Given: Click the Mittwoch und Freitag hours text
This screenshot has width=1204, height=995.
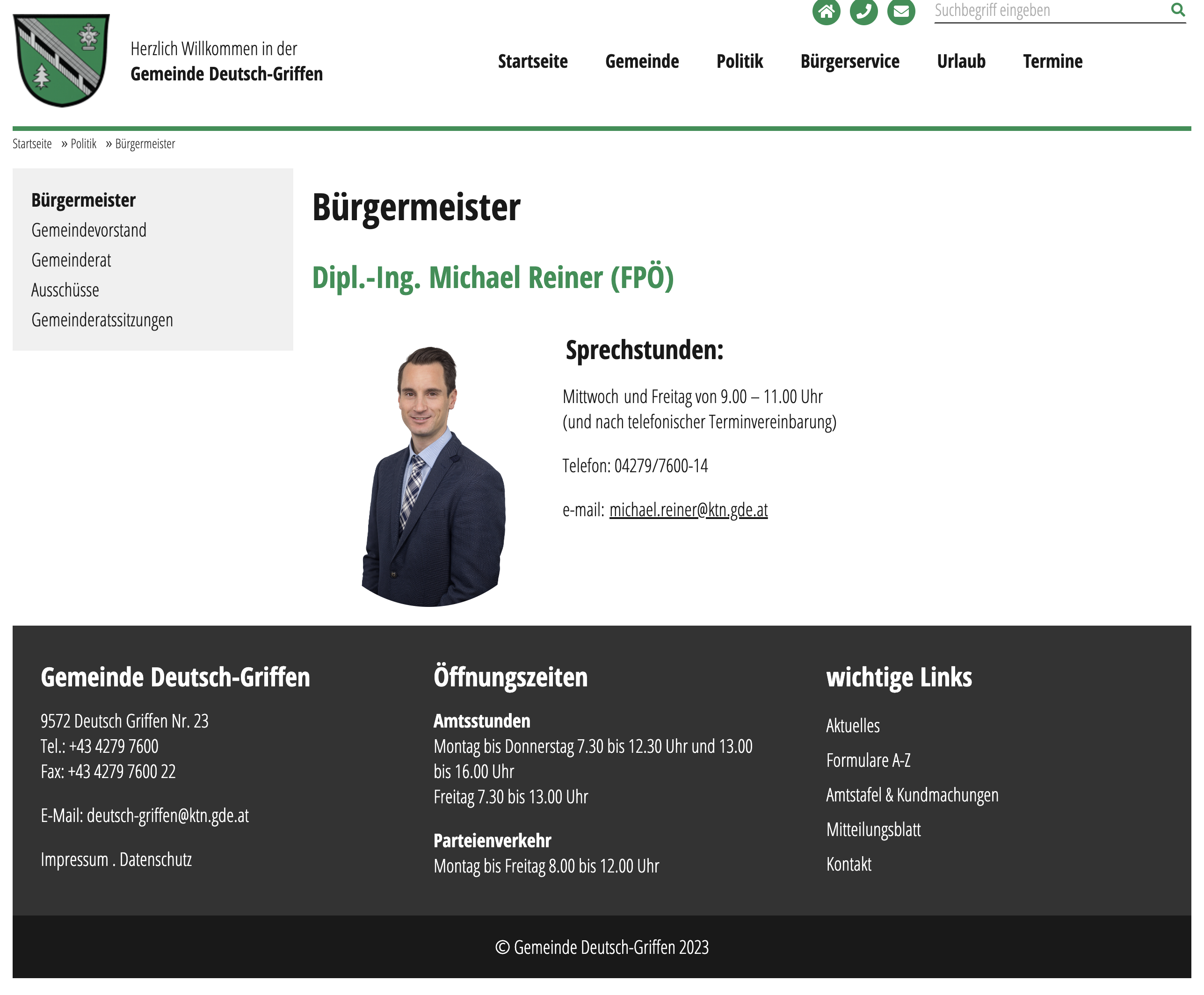Looking at the screenshot, I should 693,397.
